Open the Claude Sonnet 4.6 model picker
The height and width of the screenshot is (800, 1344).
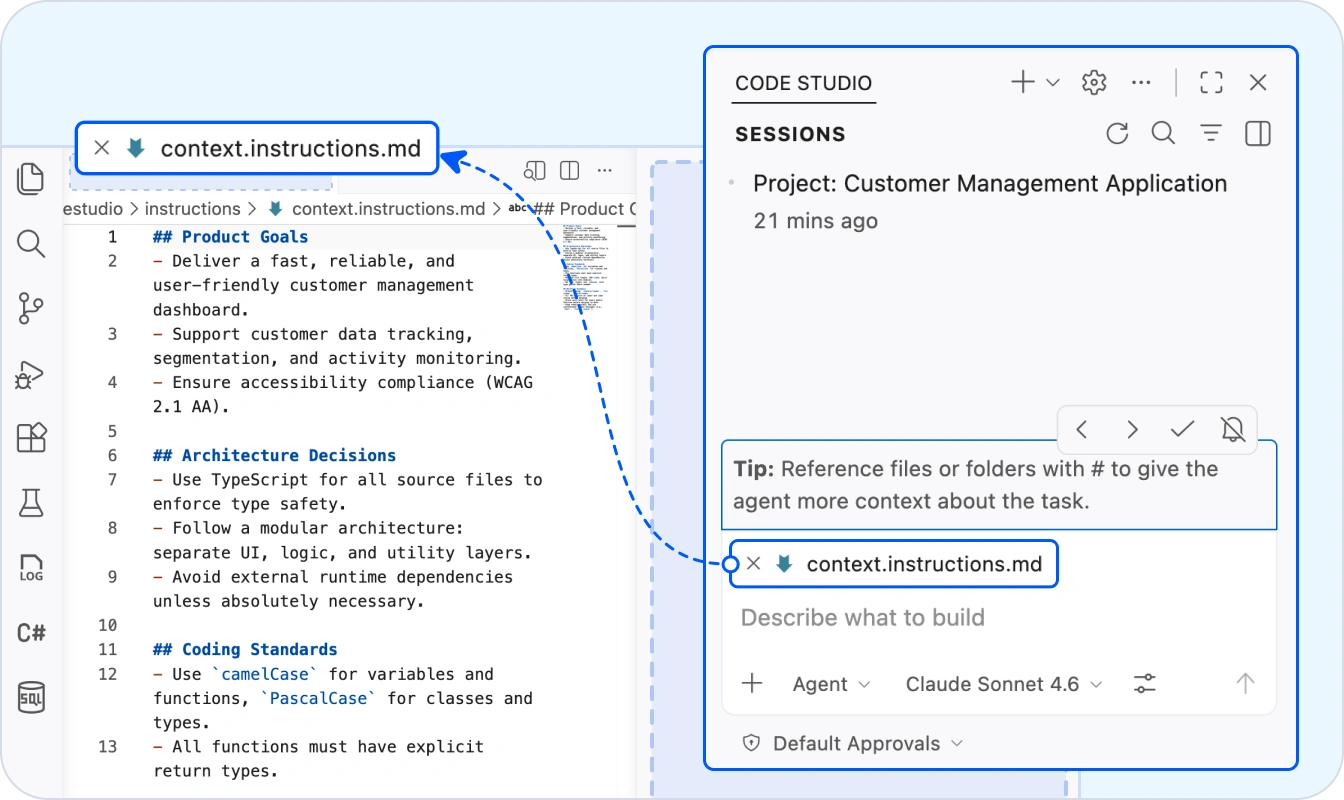pyautogui.click(x=1003, y=684)
